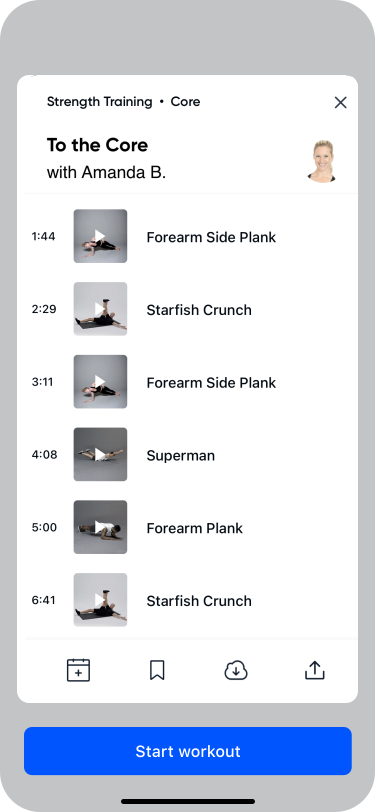Jump to 5:00 timestamp

44,528
